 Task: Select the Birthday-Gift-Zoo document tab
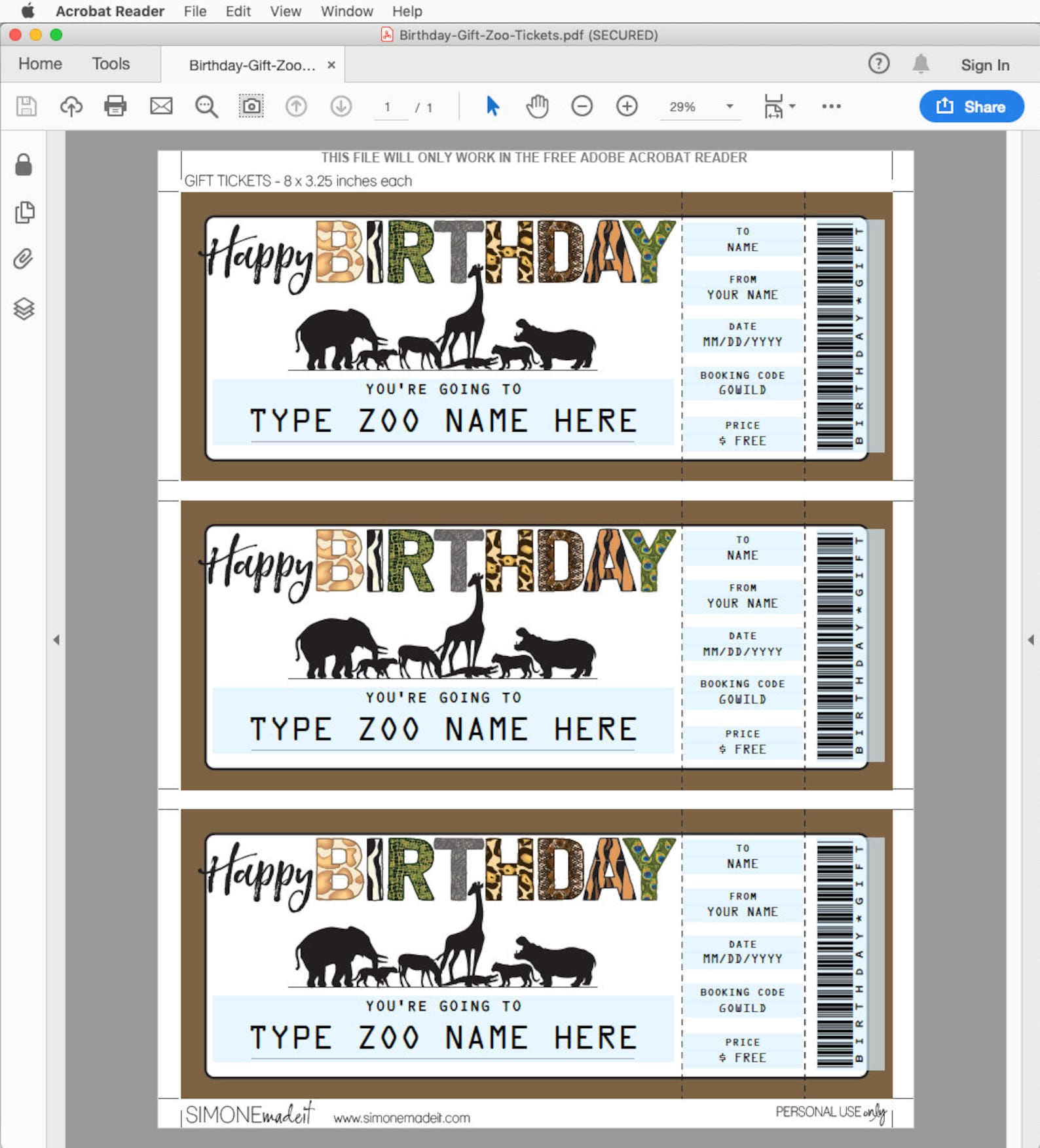252,65
